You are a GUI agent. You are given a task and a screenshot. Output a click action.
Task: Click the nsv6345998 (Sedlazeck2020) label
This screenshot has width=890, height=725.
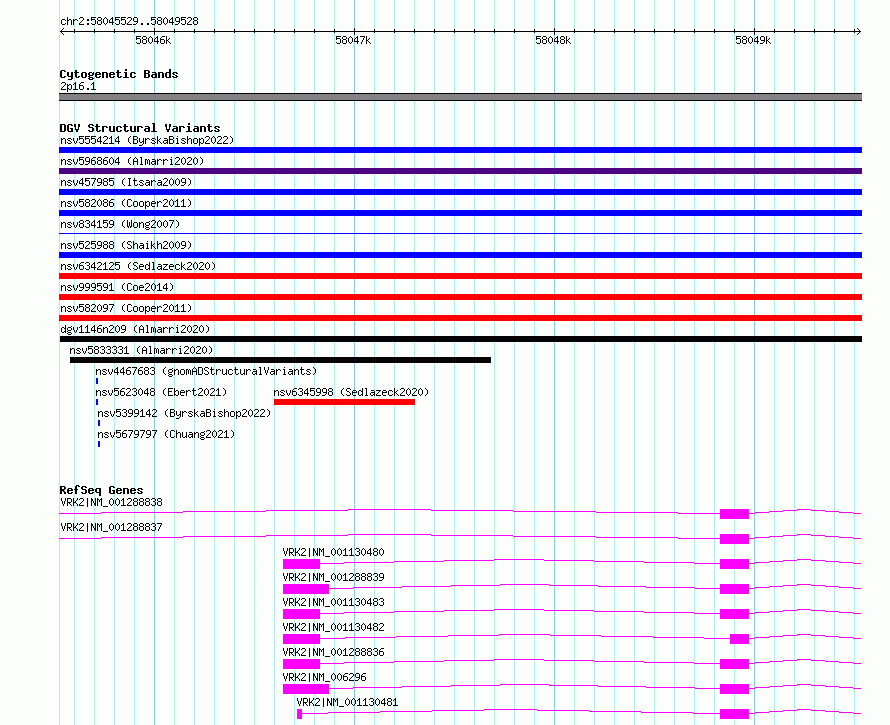351,392
